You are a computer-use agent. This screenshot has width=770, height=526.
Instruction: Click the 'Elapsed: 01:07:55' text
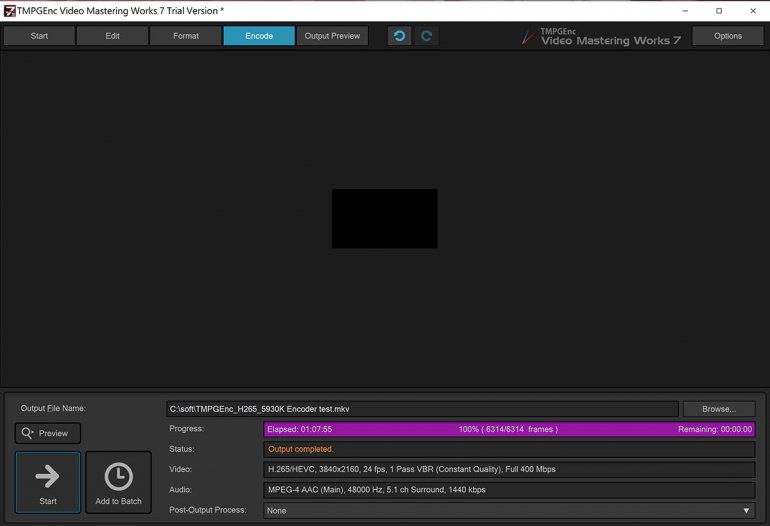(300, 429)
